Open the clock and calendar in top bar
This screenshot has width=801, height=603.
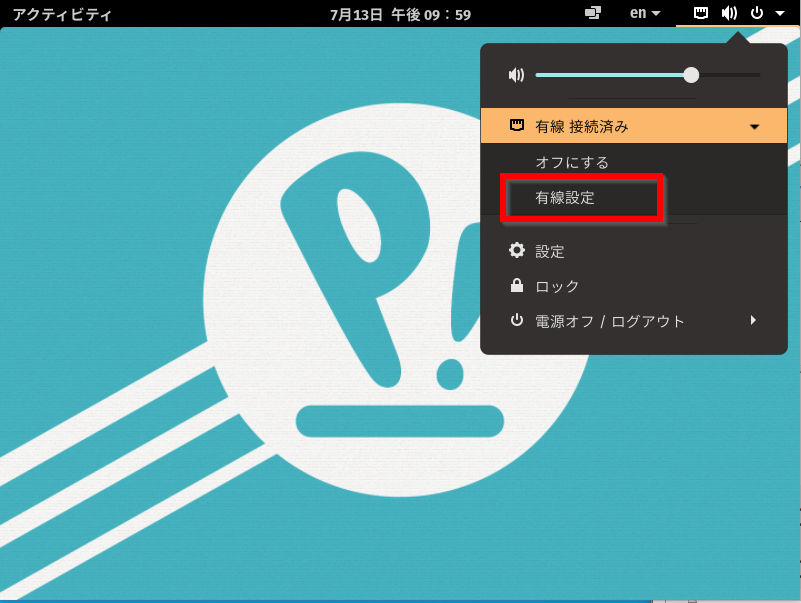coord(400,14)
